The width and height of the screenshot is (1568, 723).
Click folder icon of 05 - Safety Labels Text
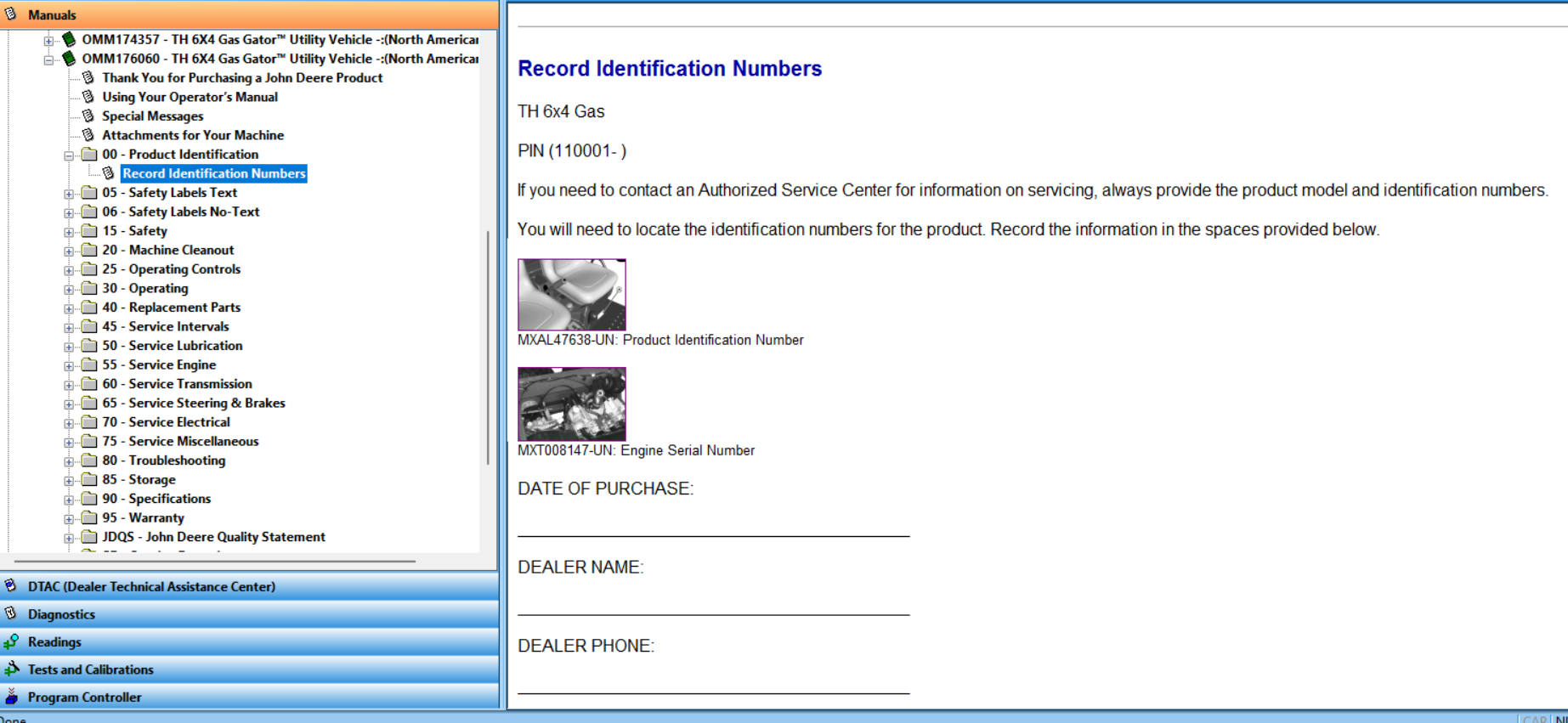click(89, 192)
